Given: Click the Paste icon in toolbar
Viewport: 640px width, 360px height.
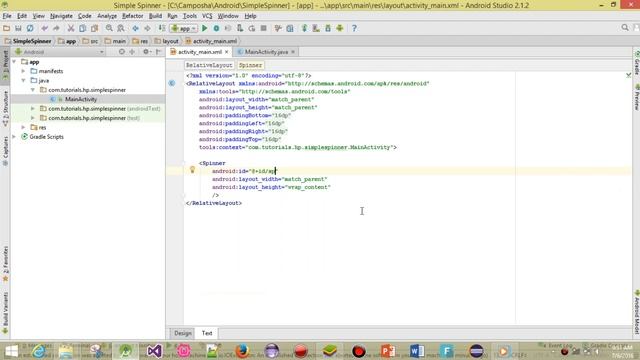Looking at the screenshot, I should point(94,28).
